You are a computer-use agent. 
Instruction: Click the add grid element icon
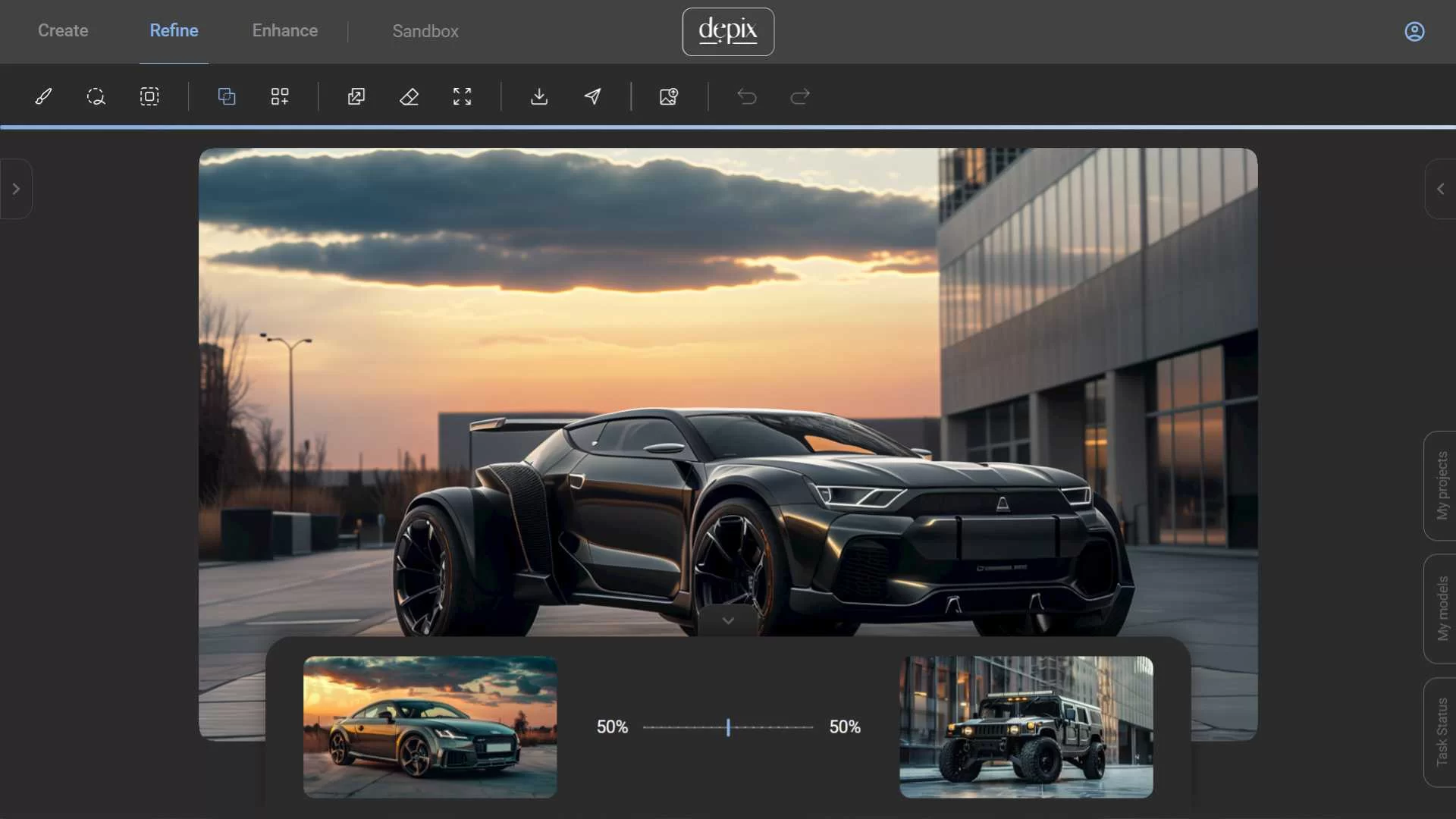pyautogui.click(x=280, y=96)
